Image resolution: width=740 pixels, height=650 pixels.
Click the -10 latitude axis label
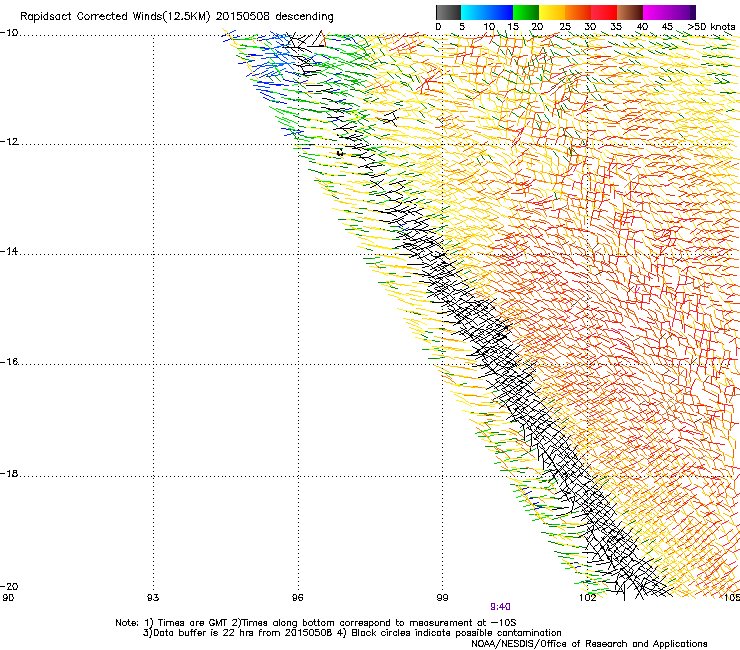(x=9, y=33)
